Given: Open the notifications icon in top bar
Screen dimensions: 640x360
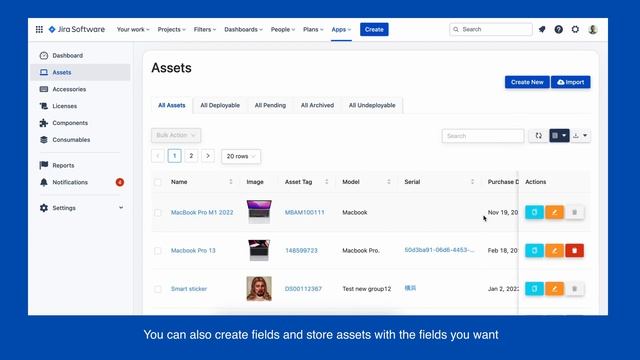Looking at the screenshot, I should pos(542,29).
